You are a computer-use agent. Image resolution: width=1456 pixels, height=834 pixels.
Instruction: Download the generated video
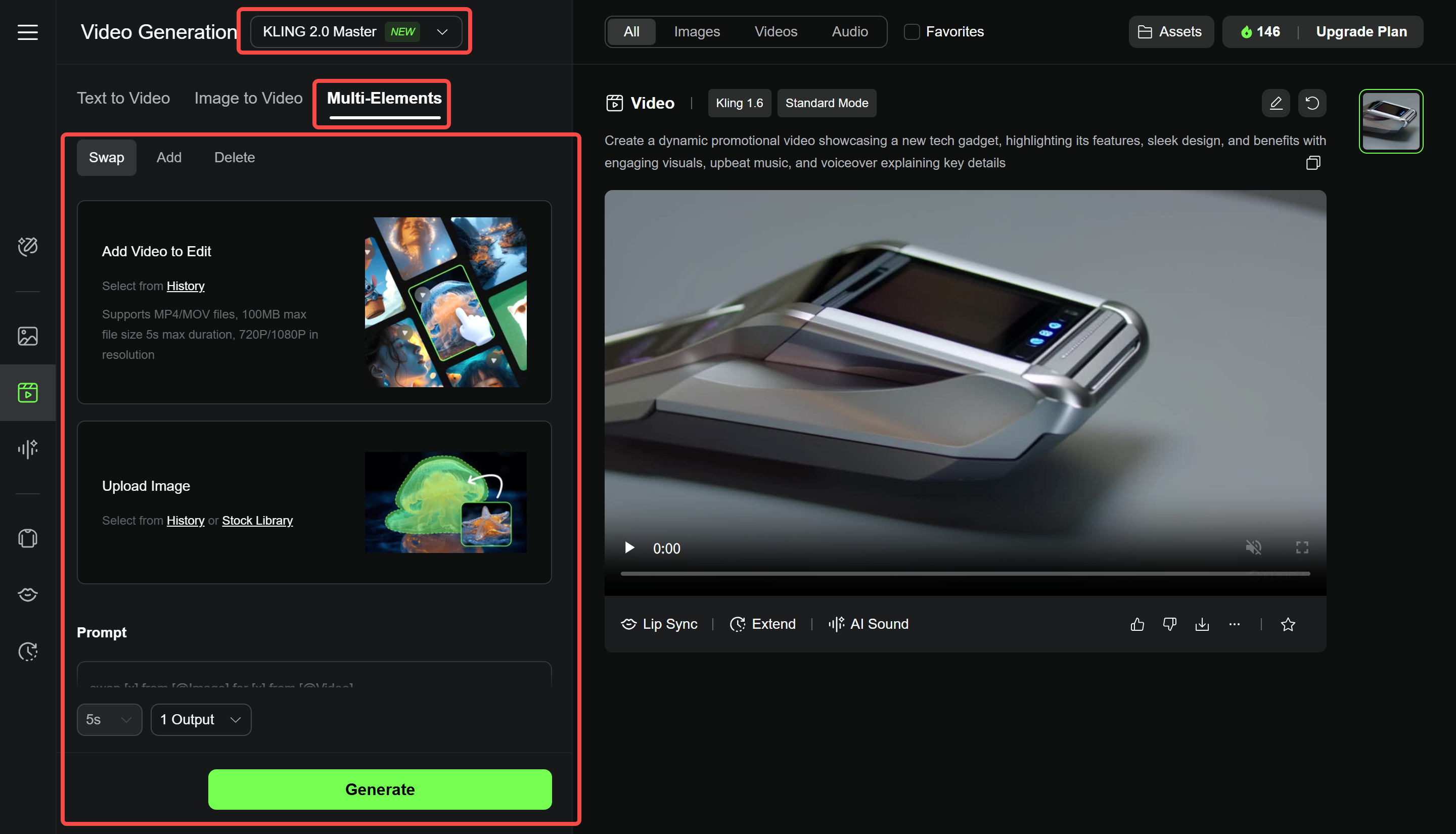click(1202, 624)
